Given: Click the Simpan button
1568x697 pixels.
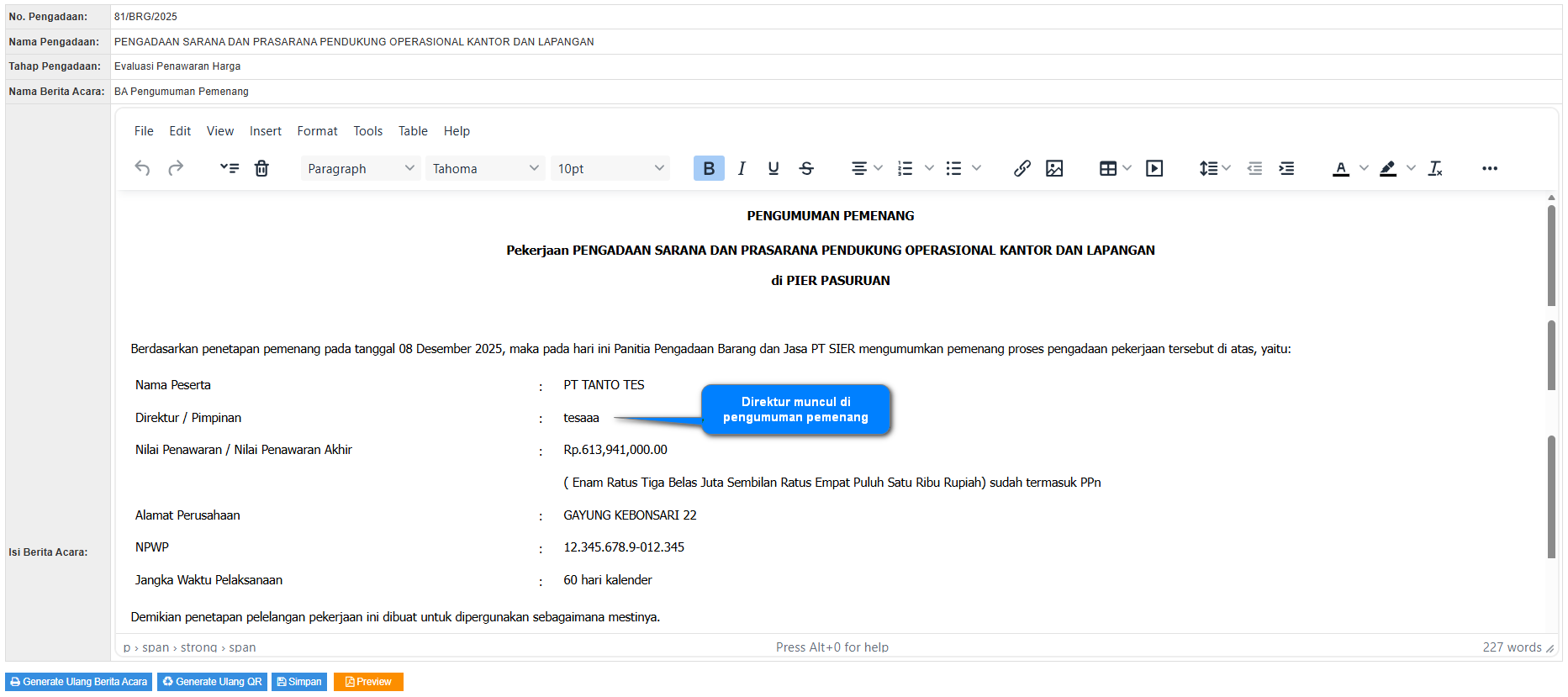Looking at the screenshot, I should 299,682.
